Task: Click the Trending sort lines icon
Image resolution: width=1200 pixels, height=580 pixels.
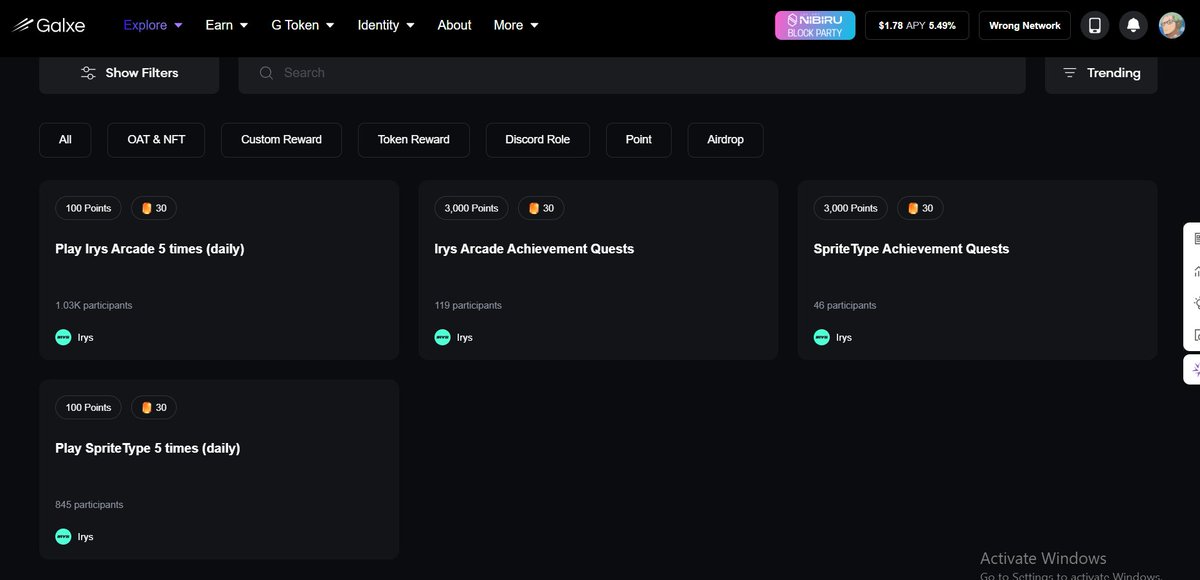Action: point(1070,73)
